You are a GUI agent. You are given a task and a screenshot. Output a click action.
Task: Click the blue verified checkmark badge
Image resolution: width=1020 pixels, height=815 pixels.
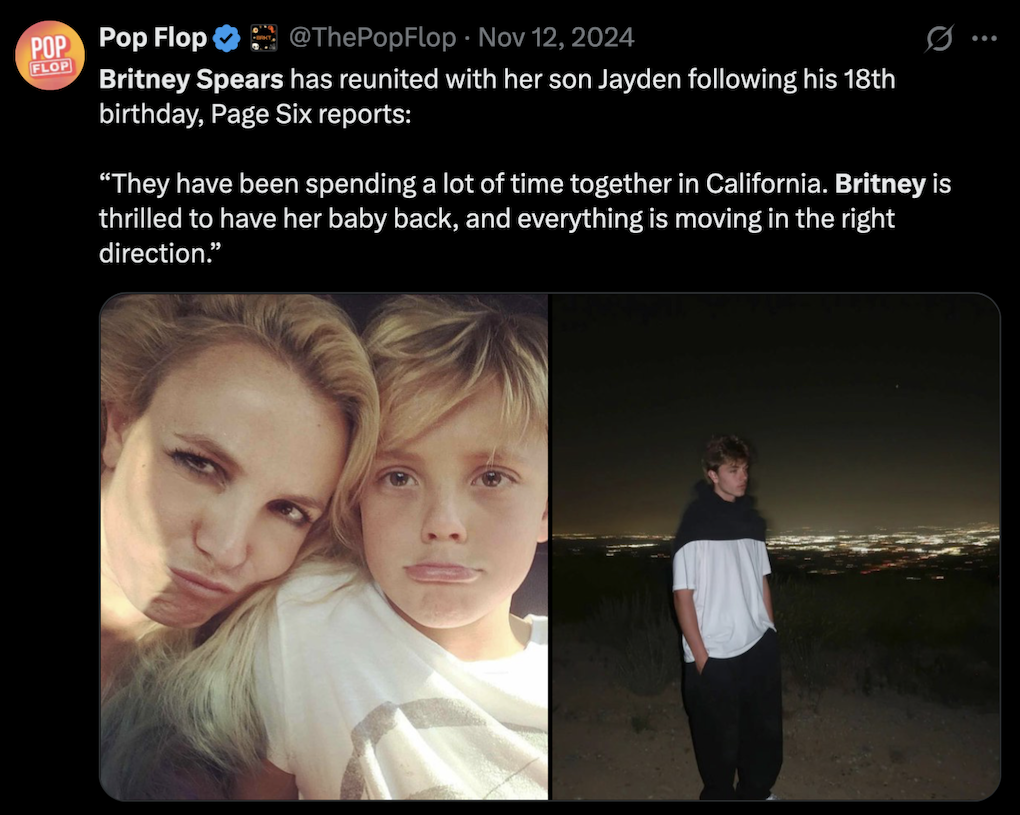click(228, 39)
